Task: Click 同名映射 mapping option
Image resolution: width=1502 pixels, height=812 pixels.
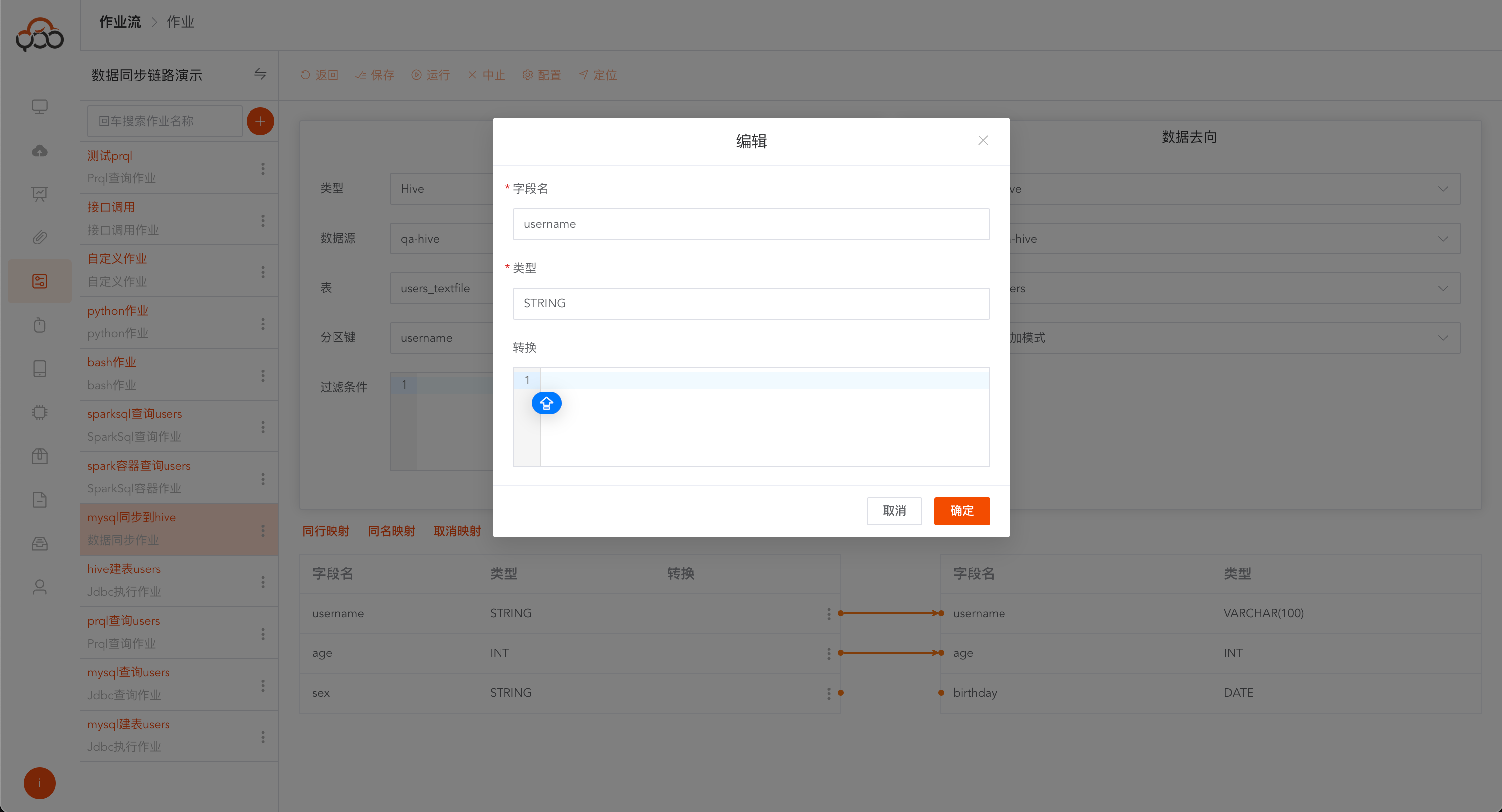Action: [x=391, y=531]
